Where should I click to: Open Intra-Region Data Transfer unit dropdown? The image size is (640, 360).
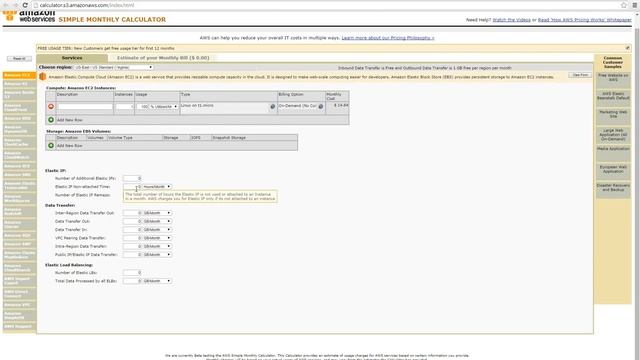point(157,247)
